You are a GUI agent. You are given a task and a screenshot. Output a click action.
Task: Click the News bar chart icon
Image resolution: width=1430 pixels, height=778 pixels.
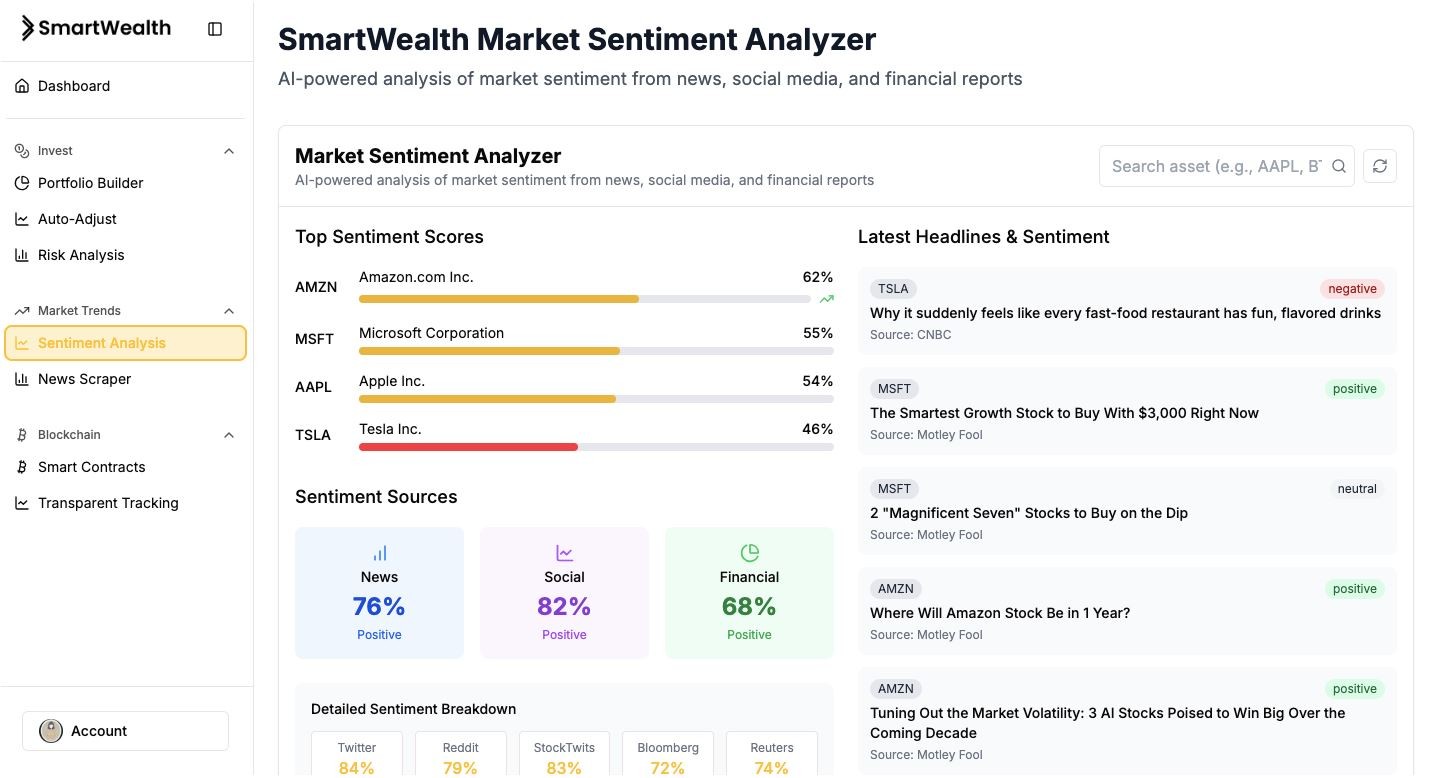(379, 553)
